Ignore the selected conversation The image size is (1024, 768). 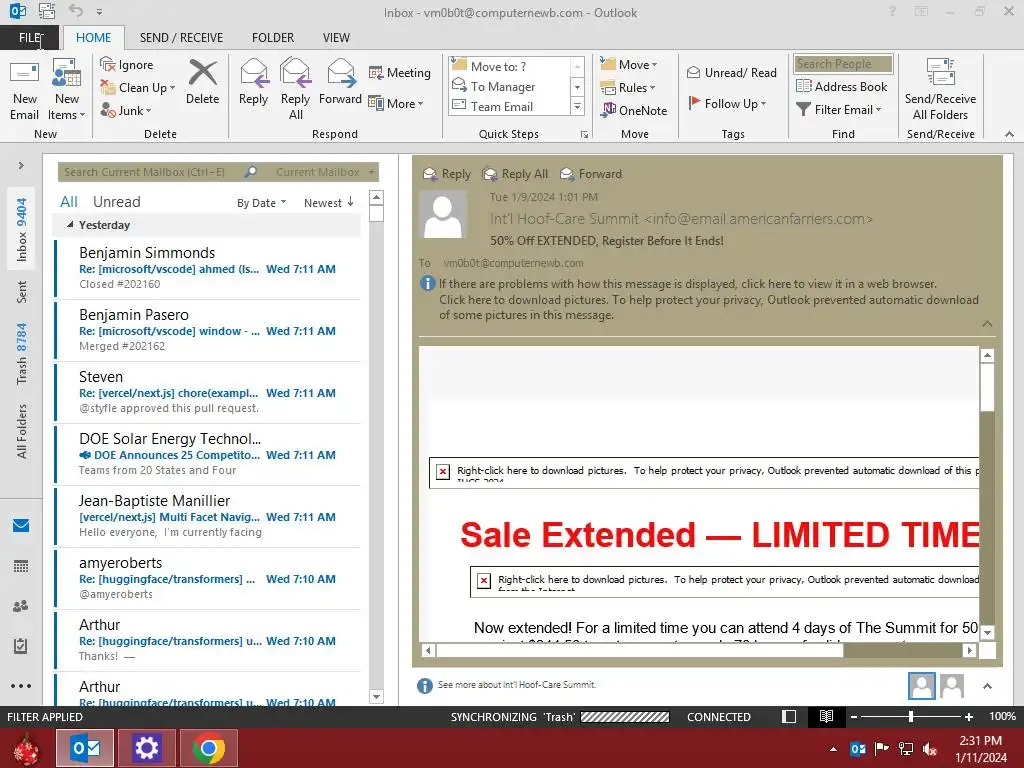pos(127,65)
